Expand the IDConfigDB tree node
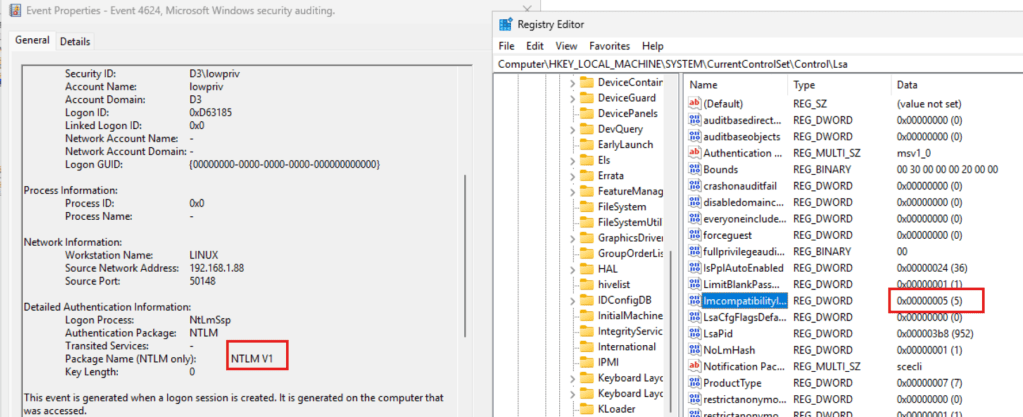Image resolution: width=1023 pixels, height=417 pixels. point(573,300)
